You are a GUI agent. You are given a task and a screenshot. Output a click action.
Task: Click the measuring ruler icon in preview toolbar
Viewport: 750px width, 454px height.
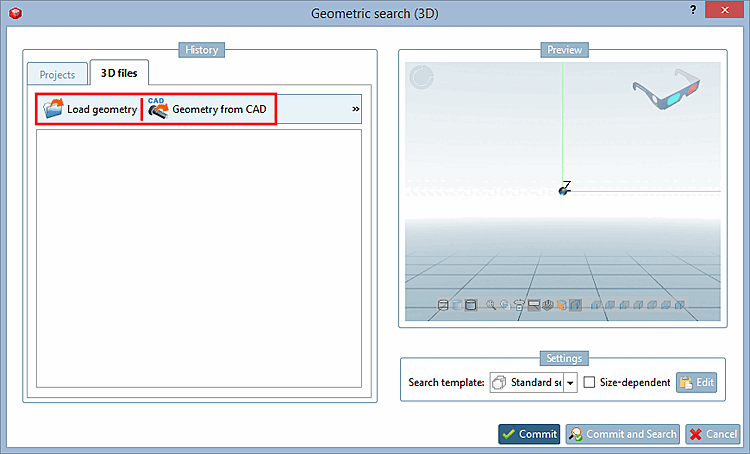click(x=534, y=305)
